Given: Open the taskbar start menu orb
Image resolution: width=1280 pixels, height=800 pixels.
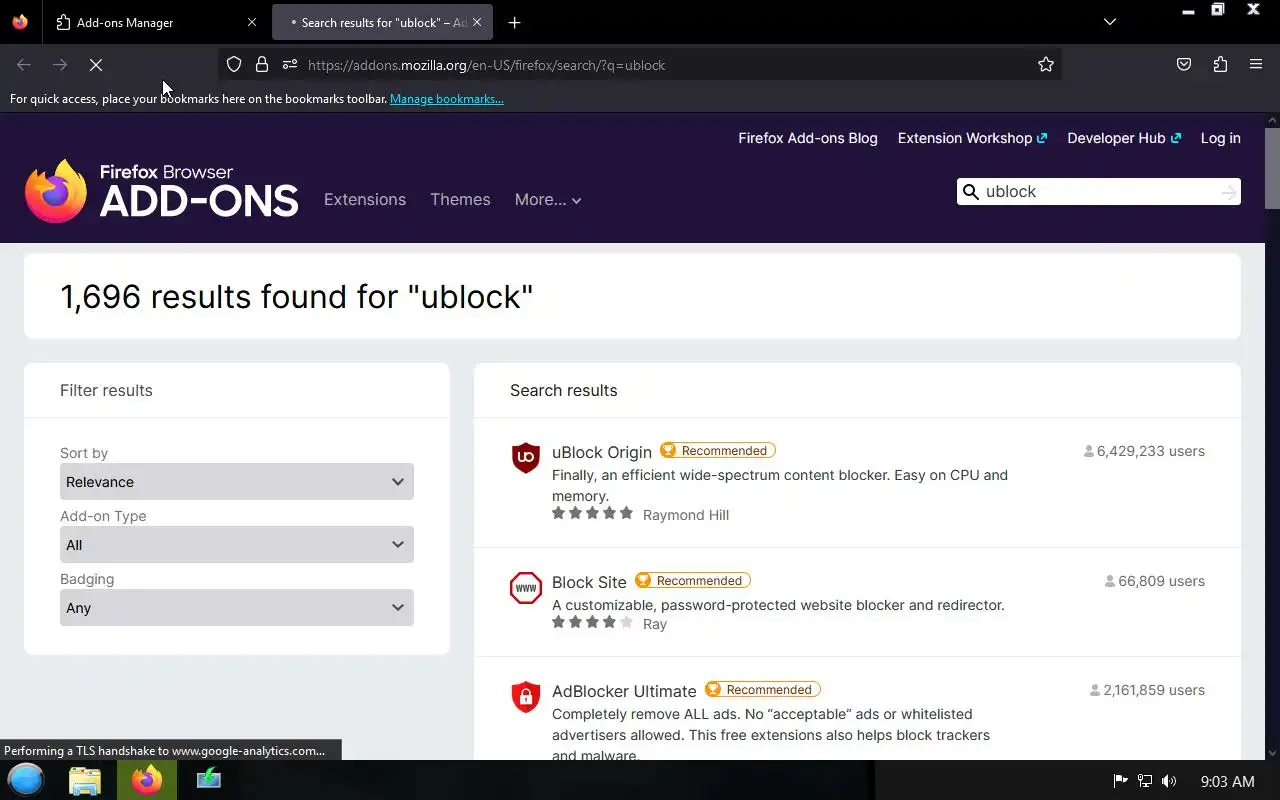Looking at the screenshot, I should (x=26, y=780).
